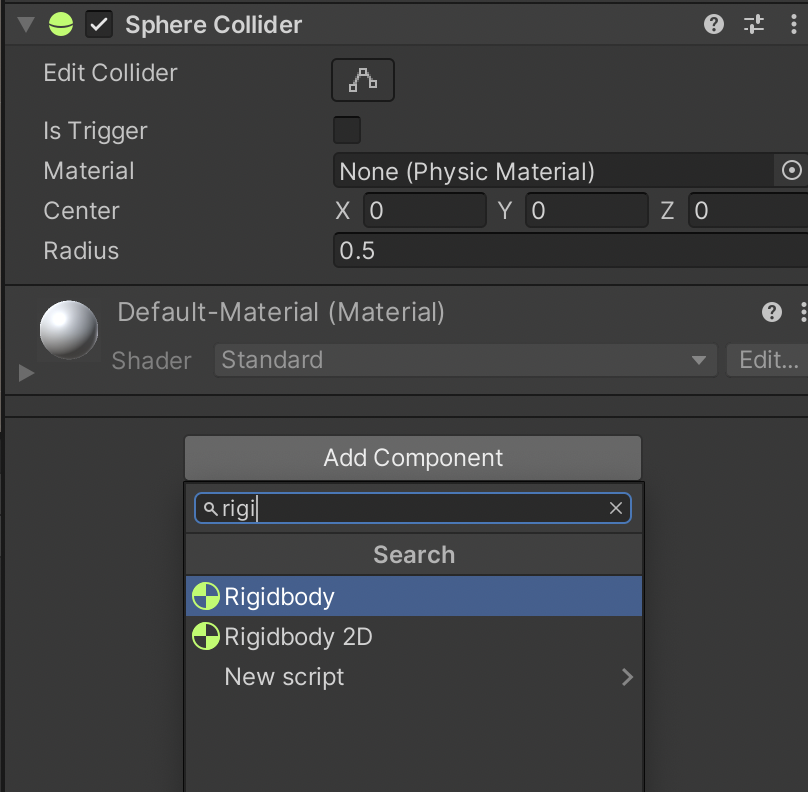
Task: Click the Radius input field
Action: click(570, 251)
